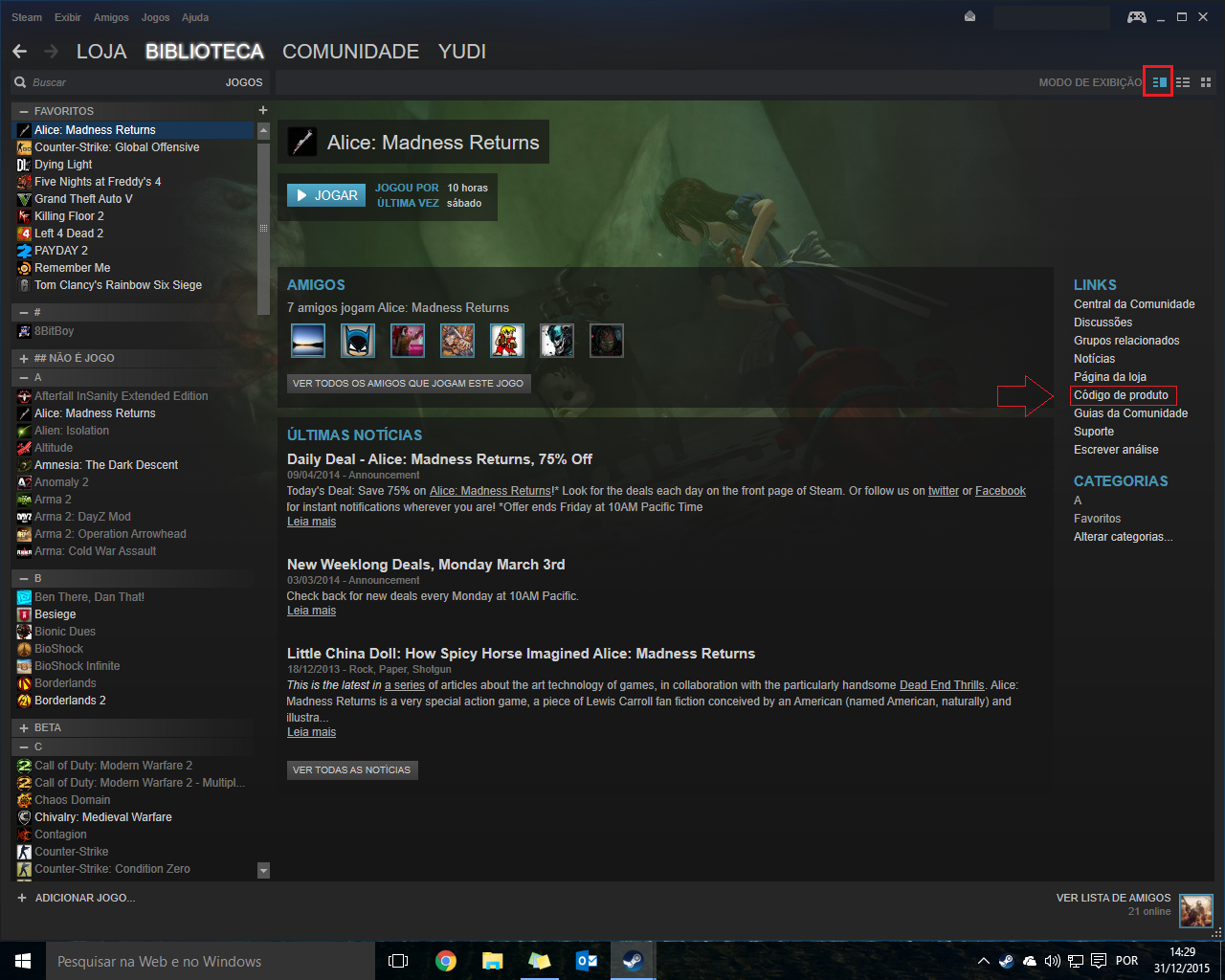Go forward with the right arrow
1225x980 pixels.
click(x=51, y=51)
